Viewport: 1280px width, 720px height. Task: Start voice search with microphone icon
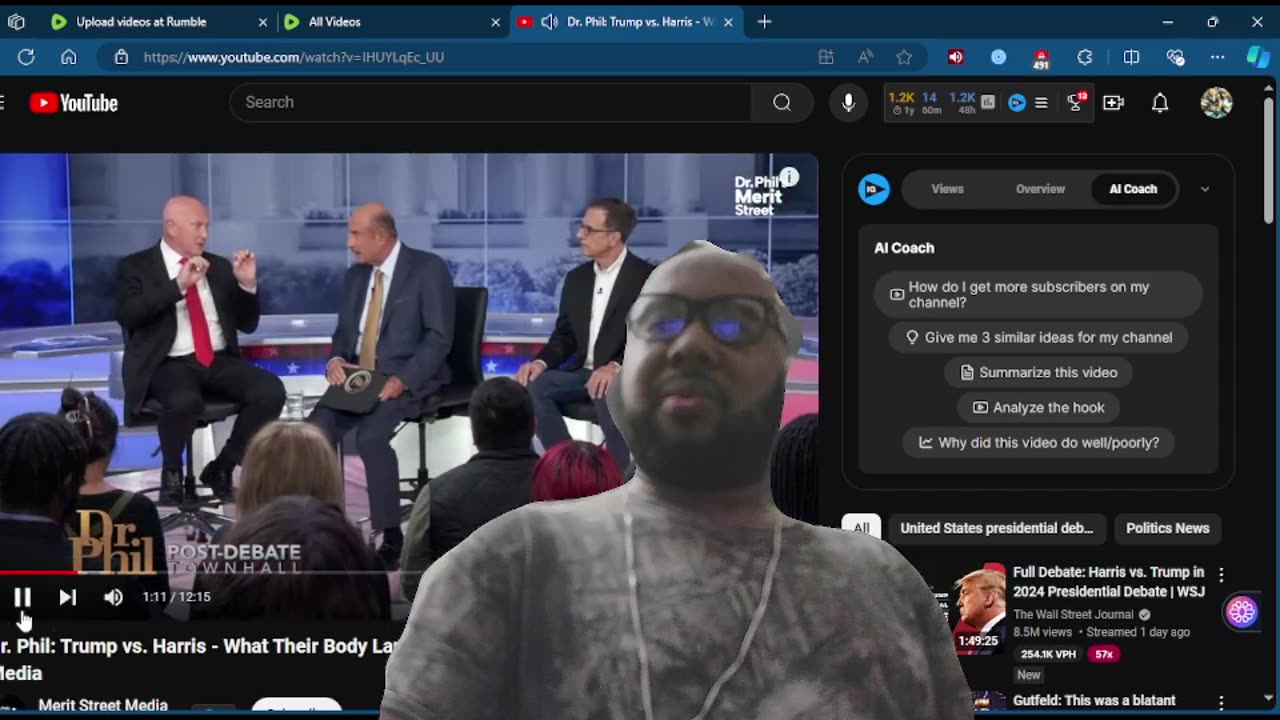tap(848, 102)
